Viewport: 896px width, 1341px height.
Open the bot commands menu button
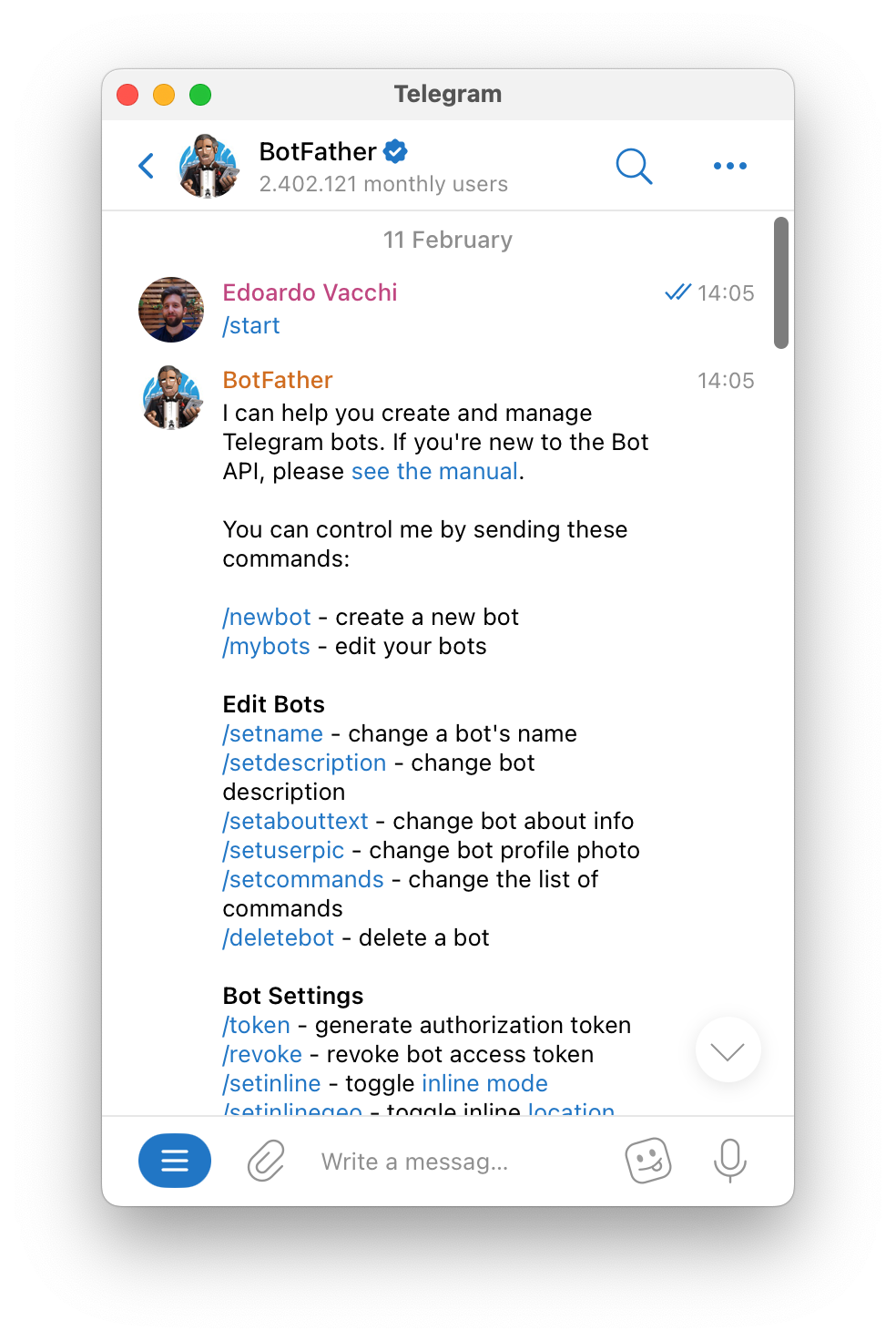point(175,1161)
